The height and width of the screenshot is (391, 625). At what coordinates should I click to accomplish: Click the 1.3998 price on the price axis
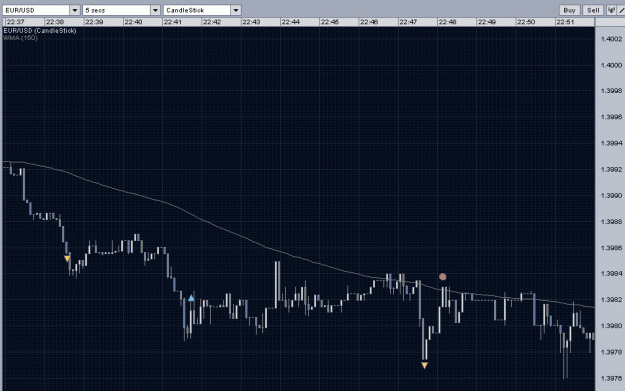point(611,91)
